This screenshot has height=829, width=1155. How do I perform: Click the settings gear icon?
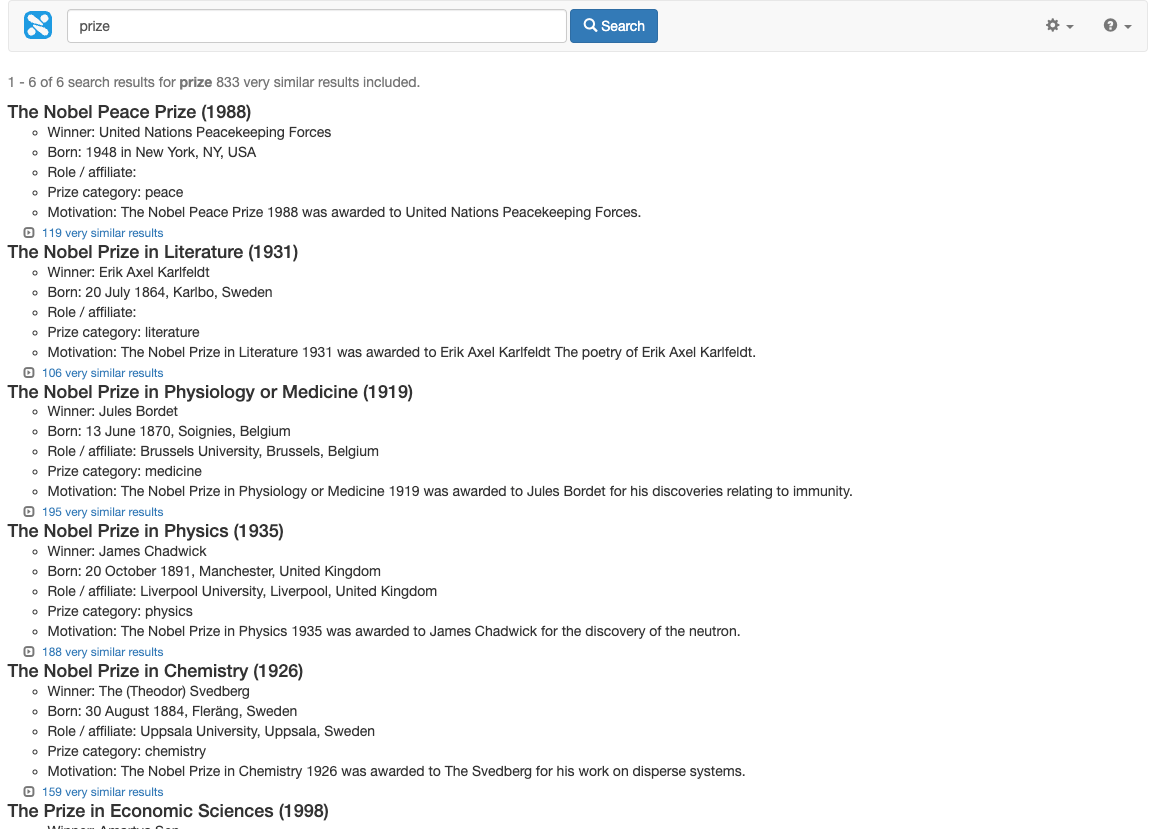click(x=1054, y=25)
